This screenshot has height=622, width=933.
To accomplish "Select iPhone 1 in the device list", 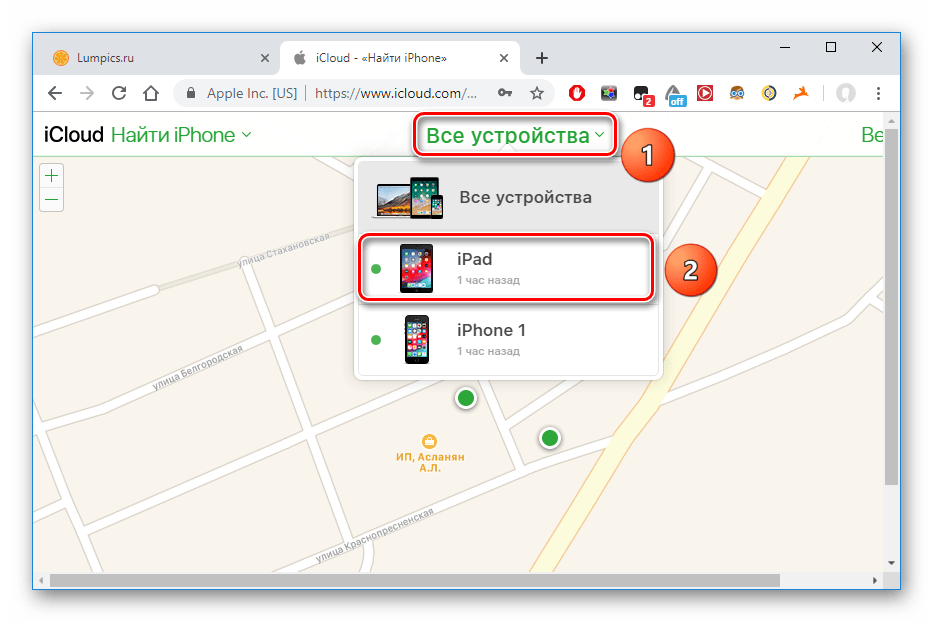I will pyautogui.click(x=508, y=340).
